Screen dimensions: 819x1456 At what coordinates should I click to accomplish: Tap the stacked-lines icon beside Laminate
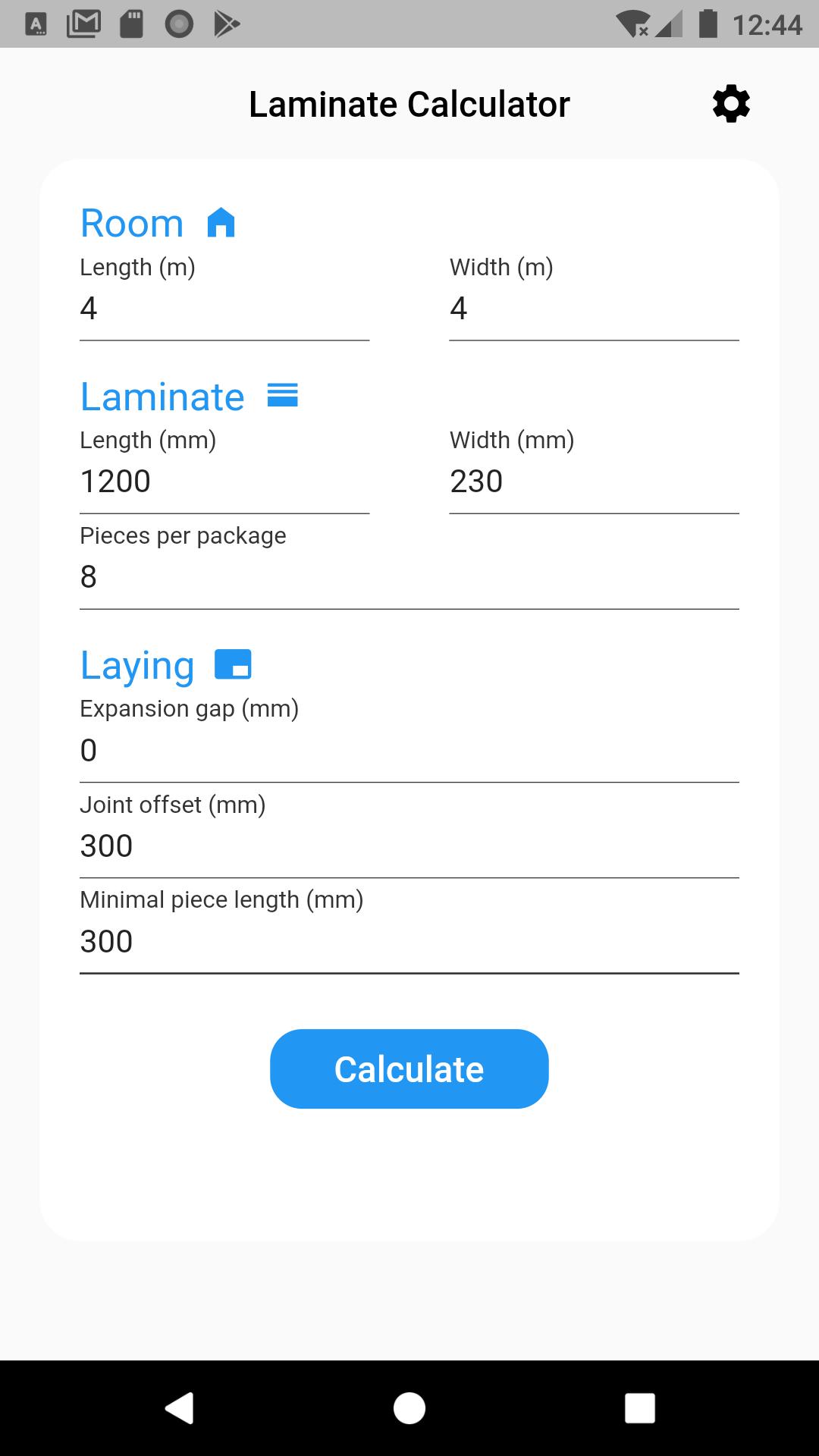[x=283, y=395]
